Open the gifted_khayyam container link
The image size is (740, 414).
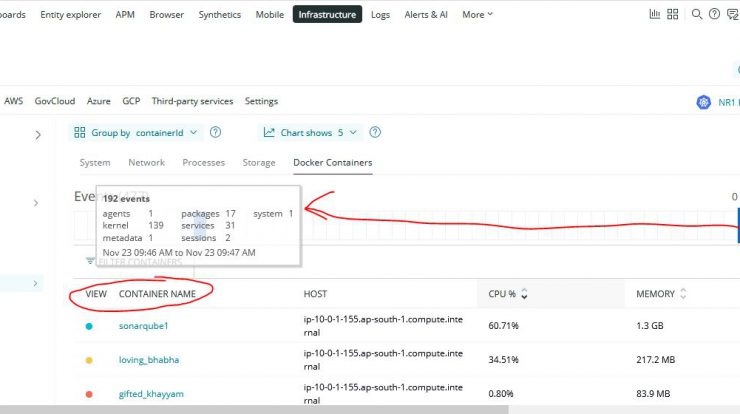coord(151,394)
